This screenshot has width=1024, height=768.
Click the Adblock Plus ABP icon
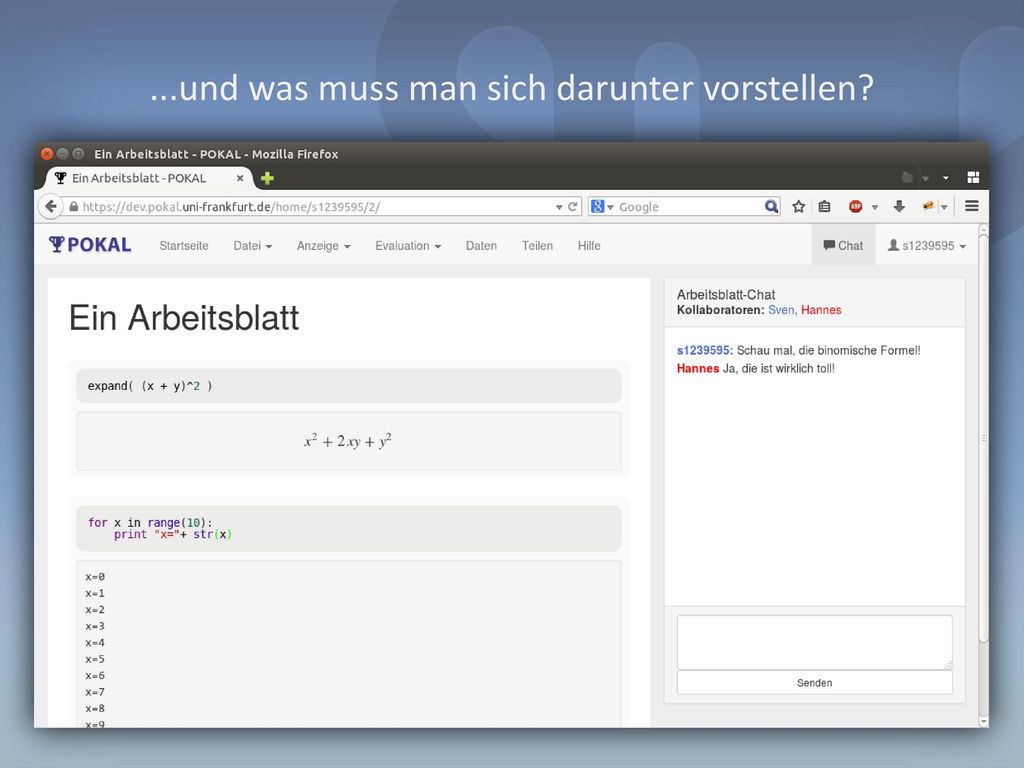coord(856,206)
